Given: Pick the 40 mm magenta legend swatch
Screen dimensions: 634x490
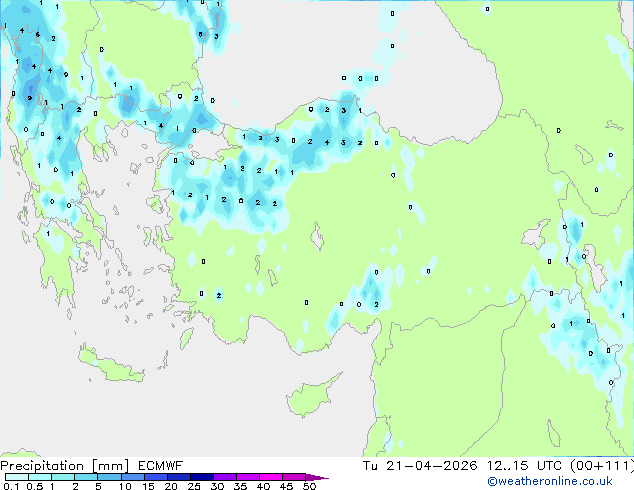Looking at the screenshot, I should (x=271, y=477).
